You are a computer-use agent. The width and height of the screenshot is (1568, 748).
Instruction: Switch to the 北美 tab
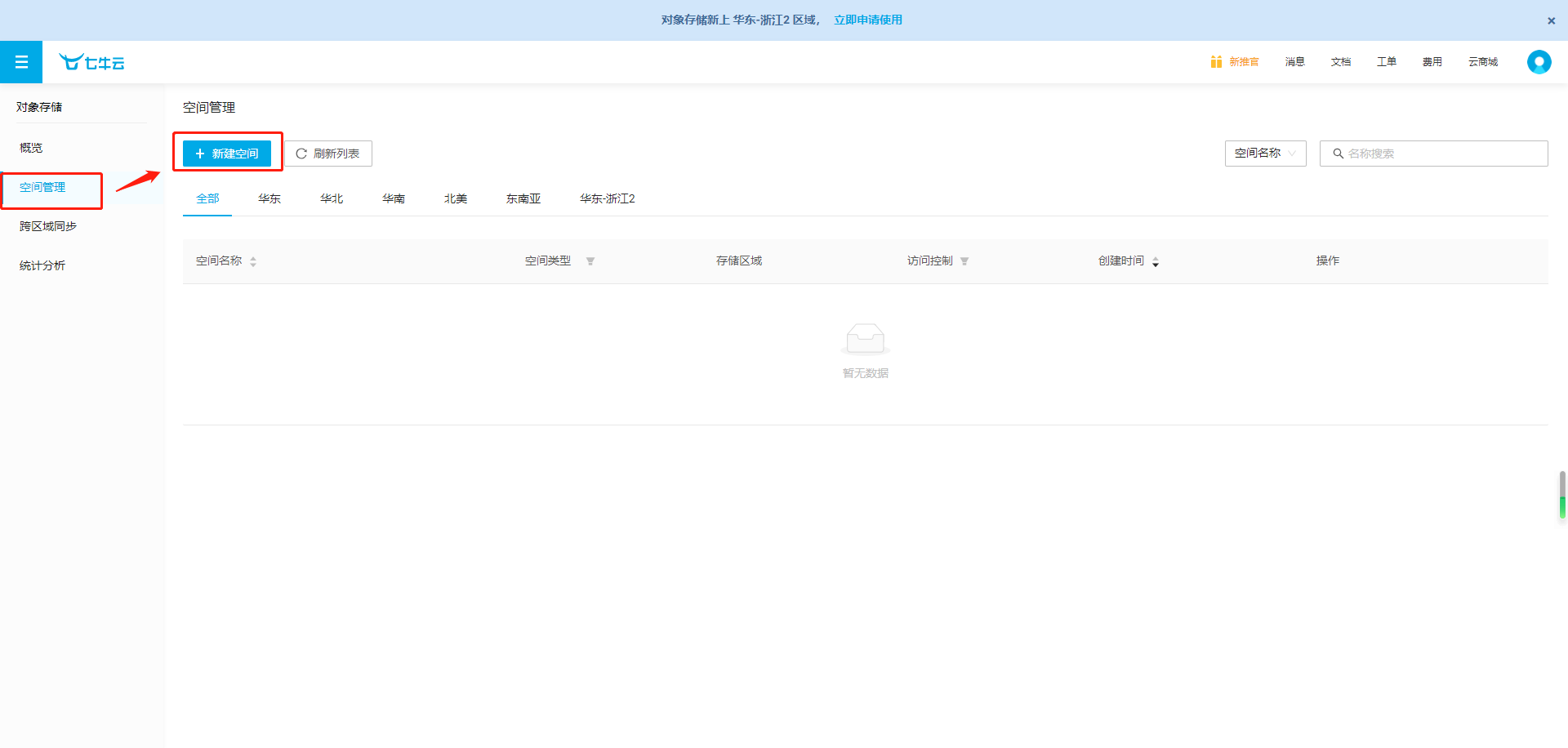coord(456,198)
